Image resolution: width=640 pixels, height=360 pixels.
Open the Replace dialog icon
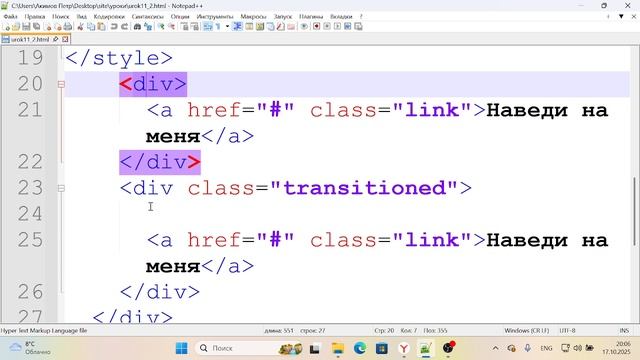[148, 27]
